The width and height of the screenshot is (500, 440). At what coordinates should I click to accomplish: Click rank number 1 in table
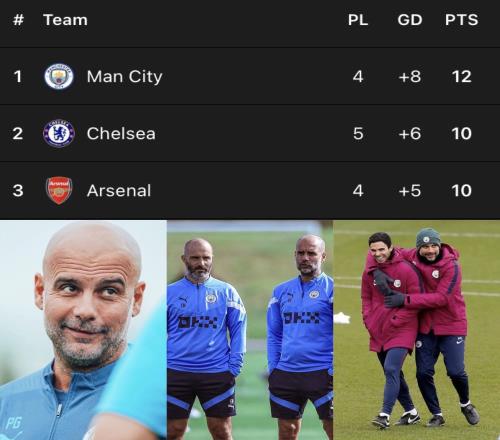(18, 77)
